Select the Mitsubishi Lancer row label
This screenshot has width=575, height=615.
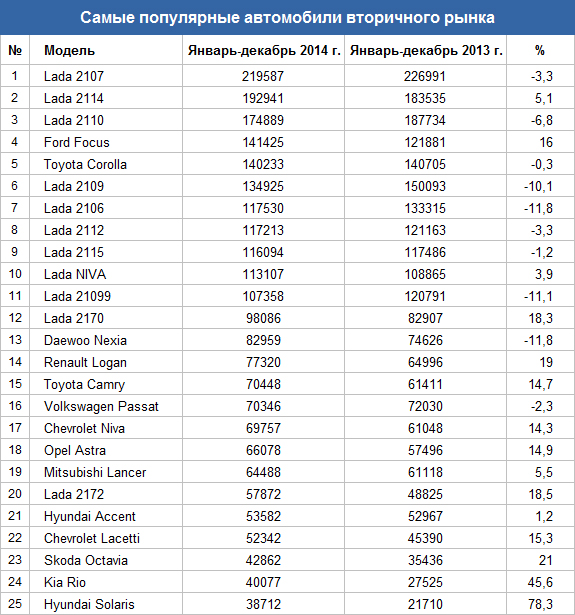(95, 472)
